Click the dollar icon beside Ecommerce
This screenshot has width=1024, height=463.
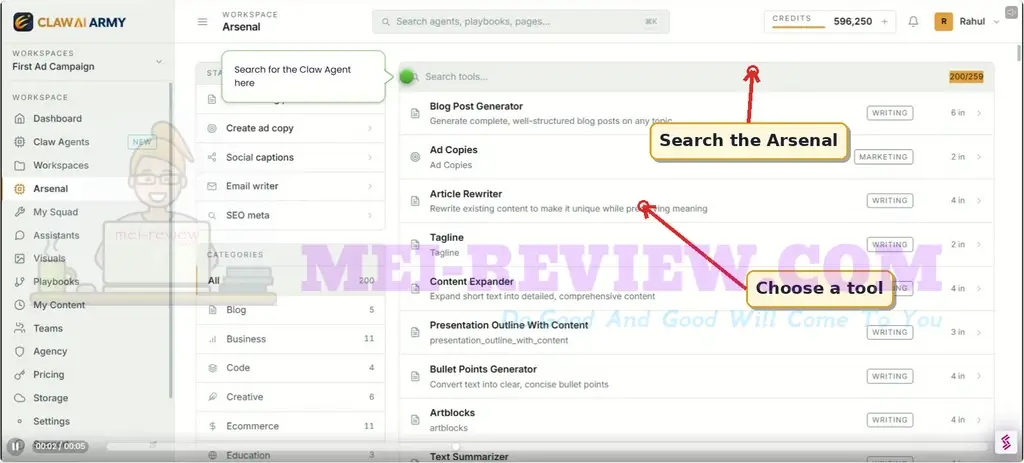[x=212, y=426]
